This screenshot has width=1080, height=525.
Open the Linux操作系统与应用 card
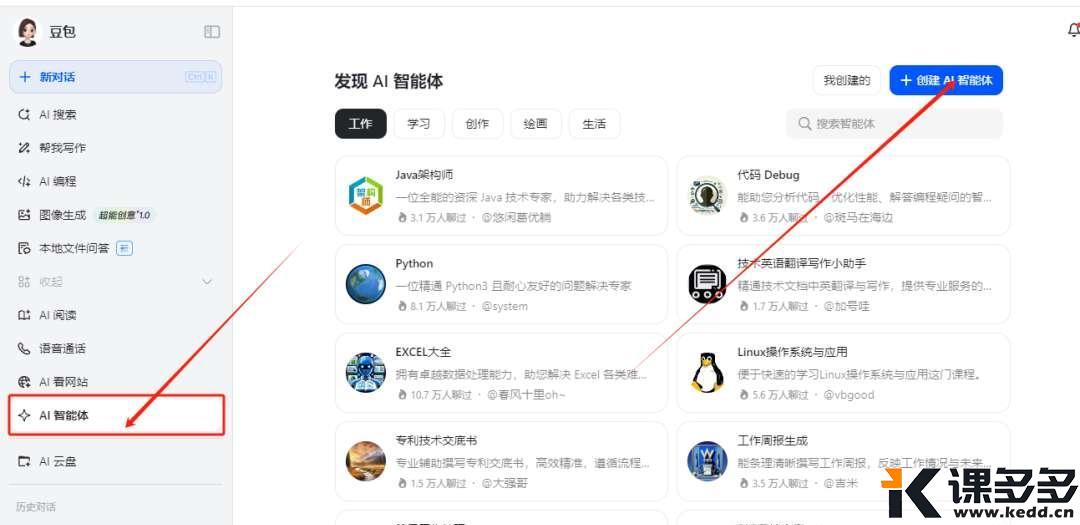pyautogui.click(x=843, y=373)
